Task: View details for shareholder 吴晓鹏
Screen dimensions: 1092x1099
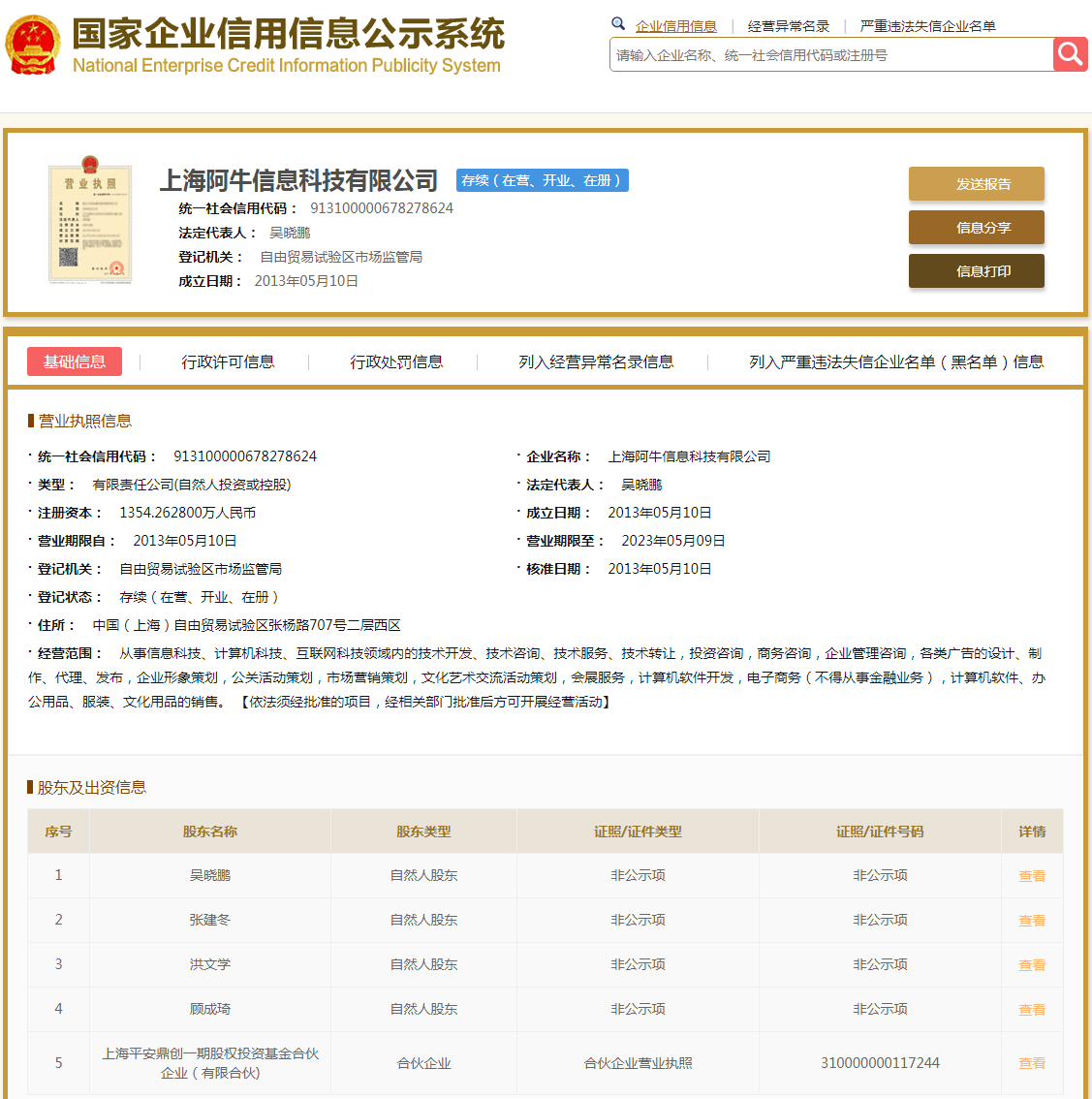Action: 1031,876
